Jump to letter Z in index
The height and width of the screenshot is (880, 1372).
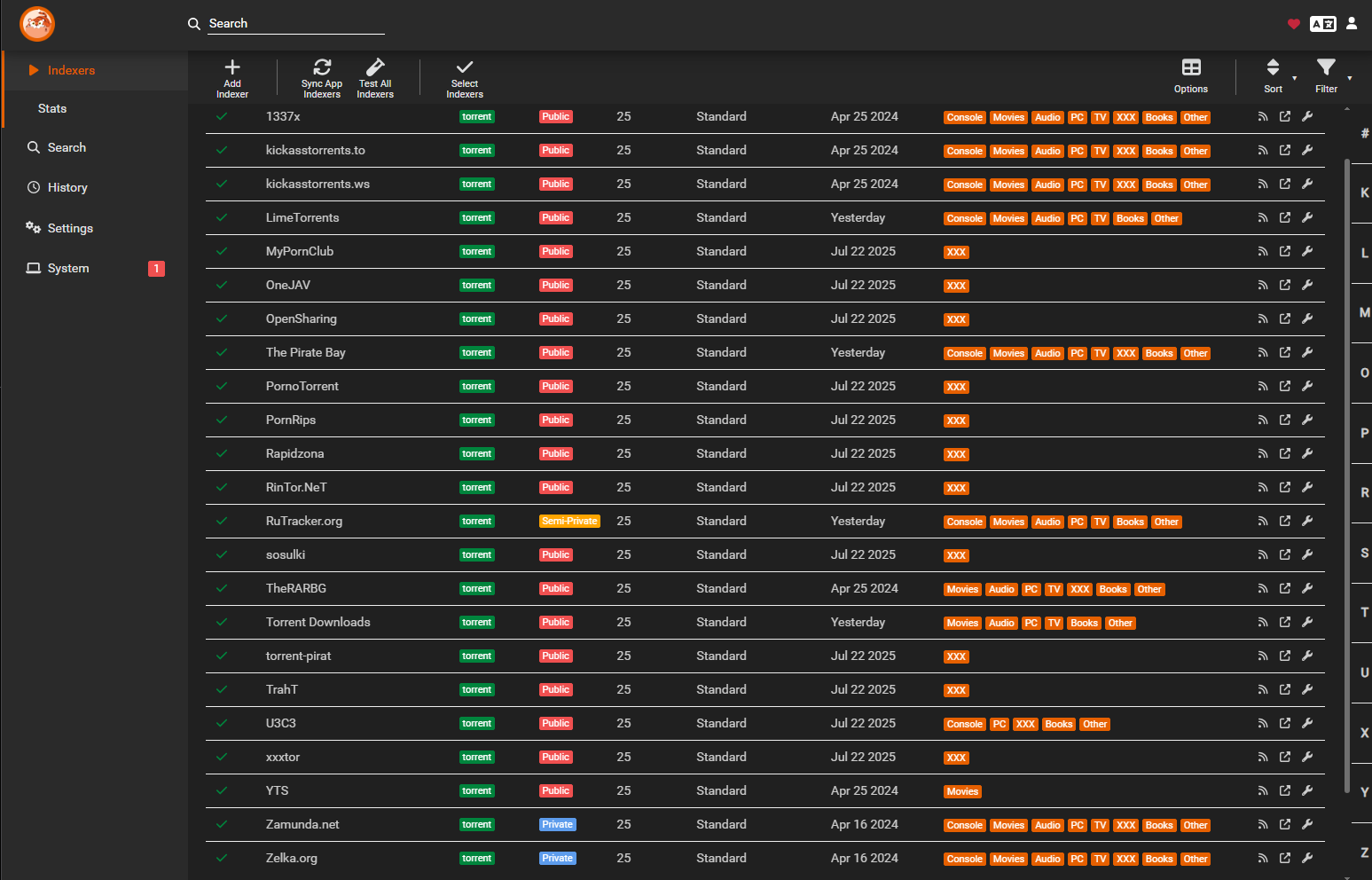pyautogui.click(x=1364, y=852)
